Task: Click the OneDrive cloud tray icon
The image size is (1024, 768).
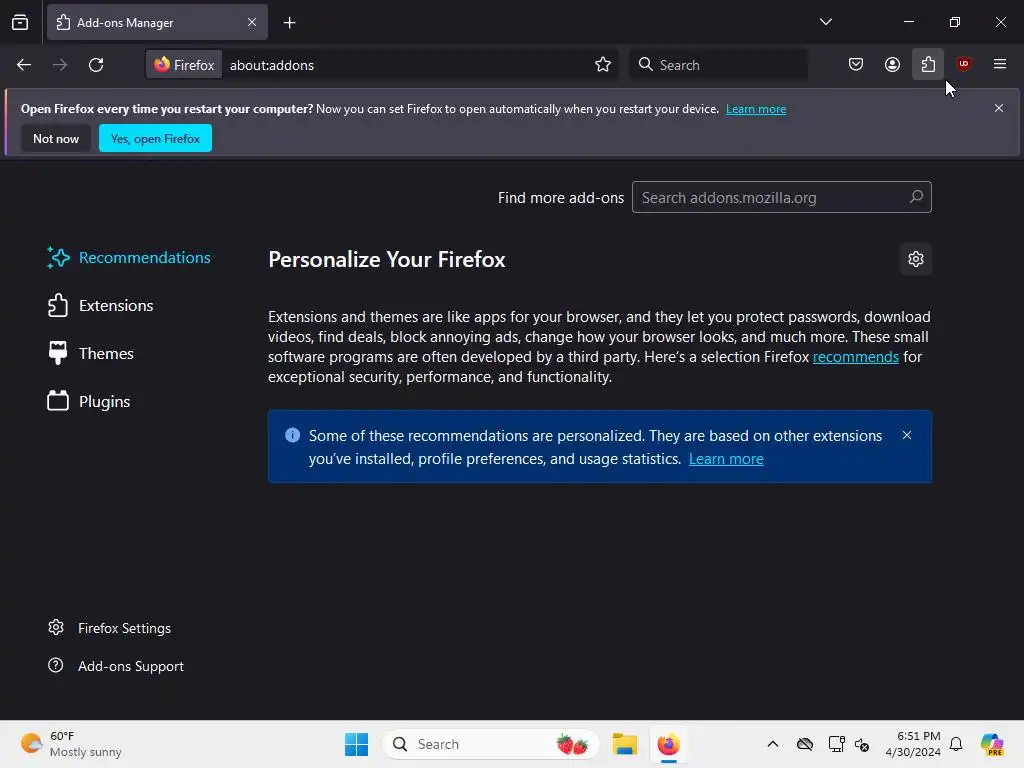Action: [805, 744]
